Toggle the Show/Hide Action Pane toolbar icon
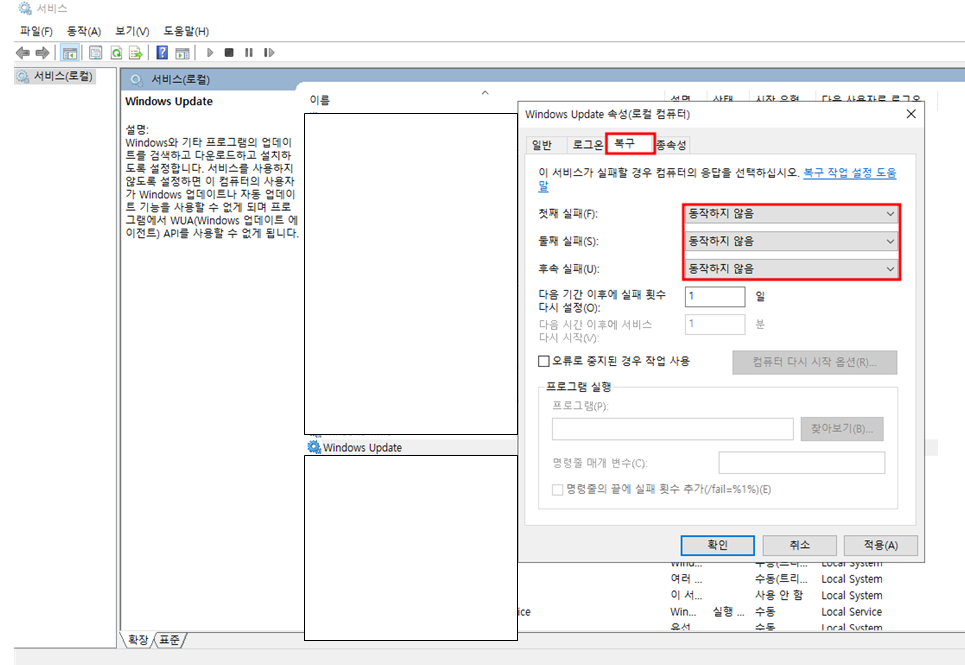 point(182,53)
